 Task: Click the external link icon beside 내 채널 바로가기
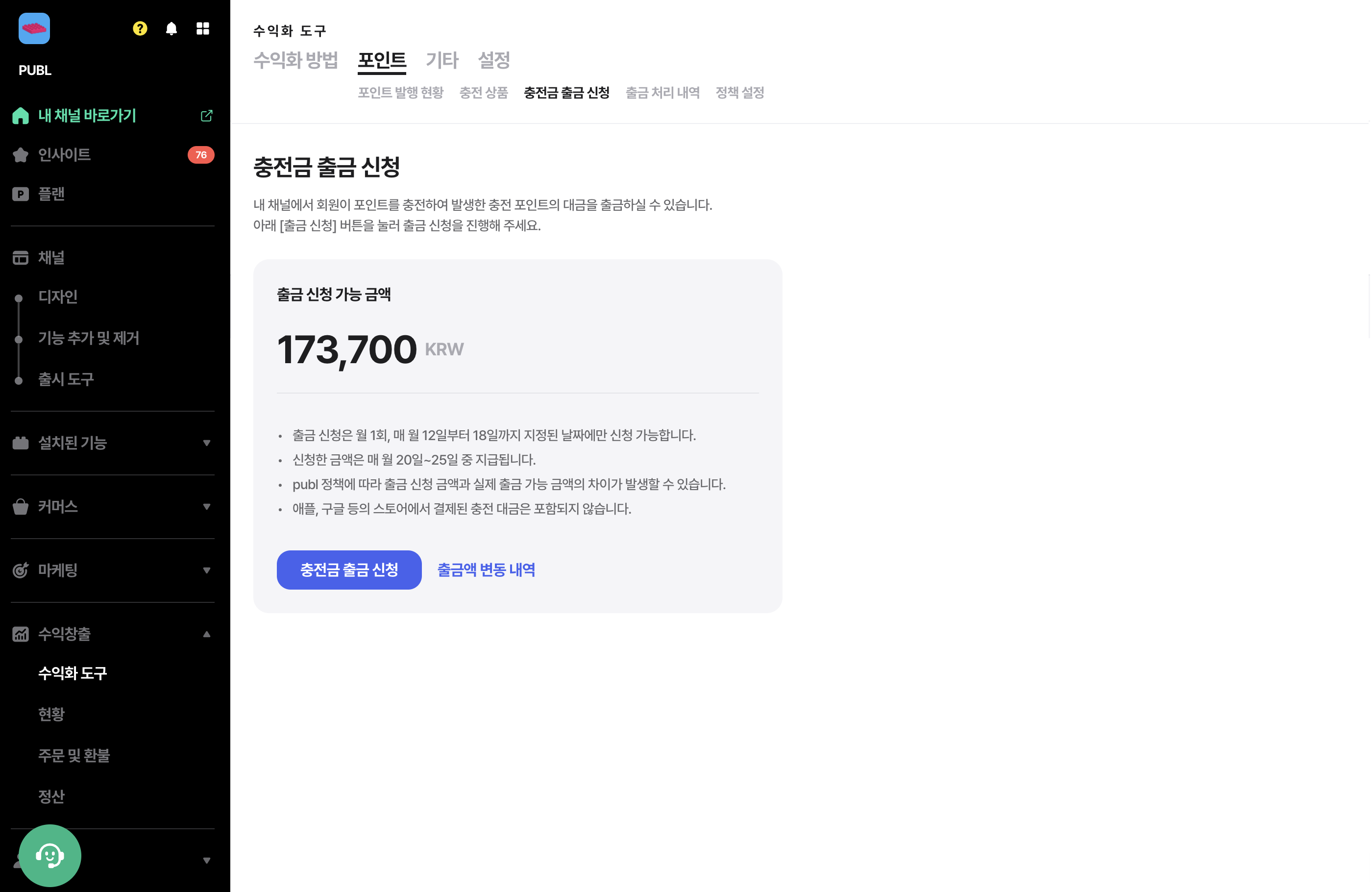click(206, 115)
